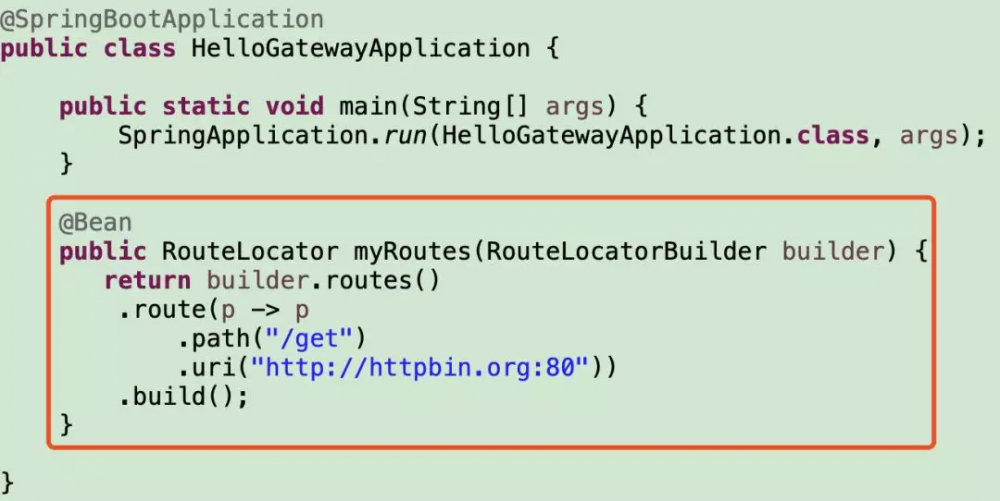This screenshot has height=501, width=1000.
Task: Click the italic run method call
Action: pos(406,136)
